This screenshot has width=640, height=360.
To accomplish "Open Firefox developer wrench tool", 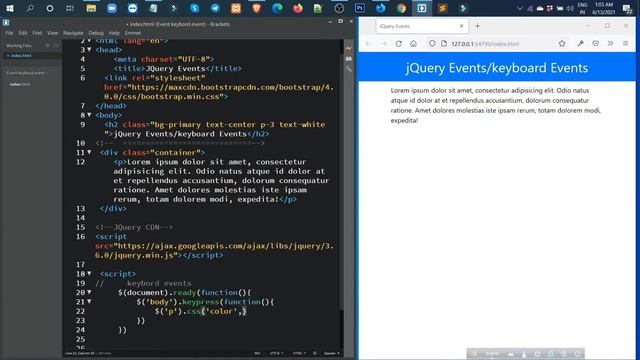I will click(x=580, y=44).
